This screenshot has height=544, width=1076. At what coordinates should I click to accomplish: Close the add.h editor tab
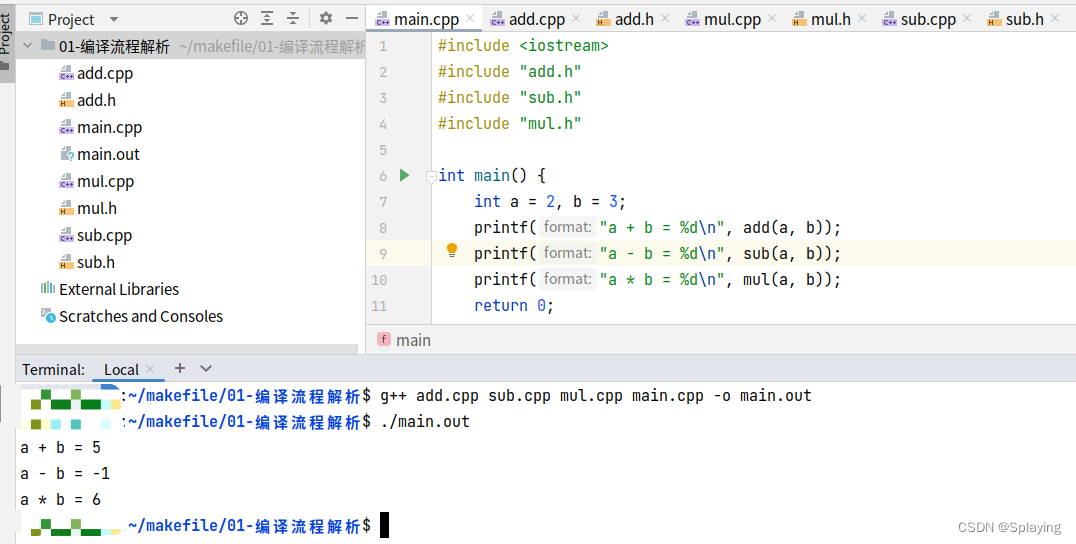[664, 19]
